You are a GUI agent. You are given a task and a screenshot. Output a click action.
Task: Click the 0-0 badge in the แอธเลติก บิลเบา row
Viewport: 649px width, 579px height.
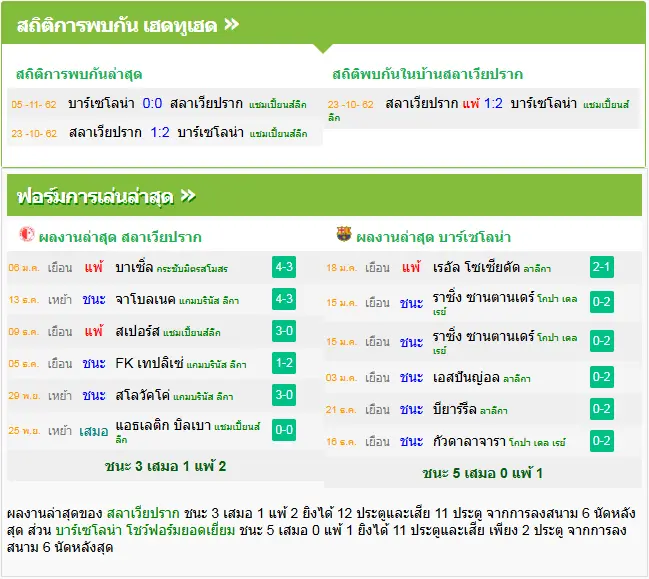tap(284, 430)
